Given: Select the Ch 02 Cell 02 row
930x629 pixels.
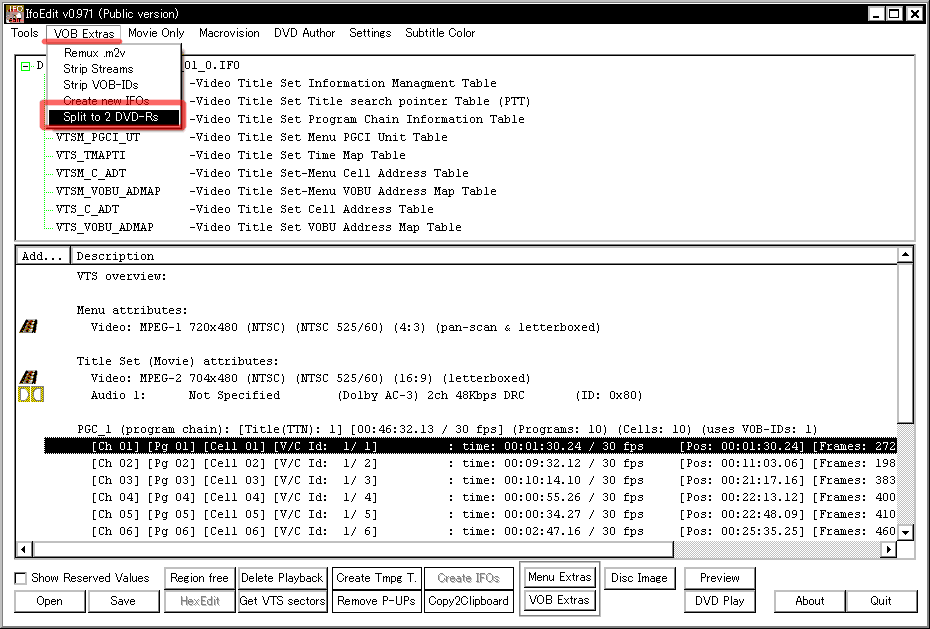Looking at the screenshot, I should tap(470, 463).
